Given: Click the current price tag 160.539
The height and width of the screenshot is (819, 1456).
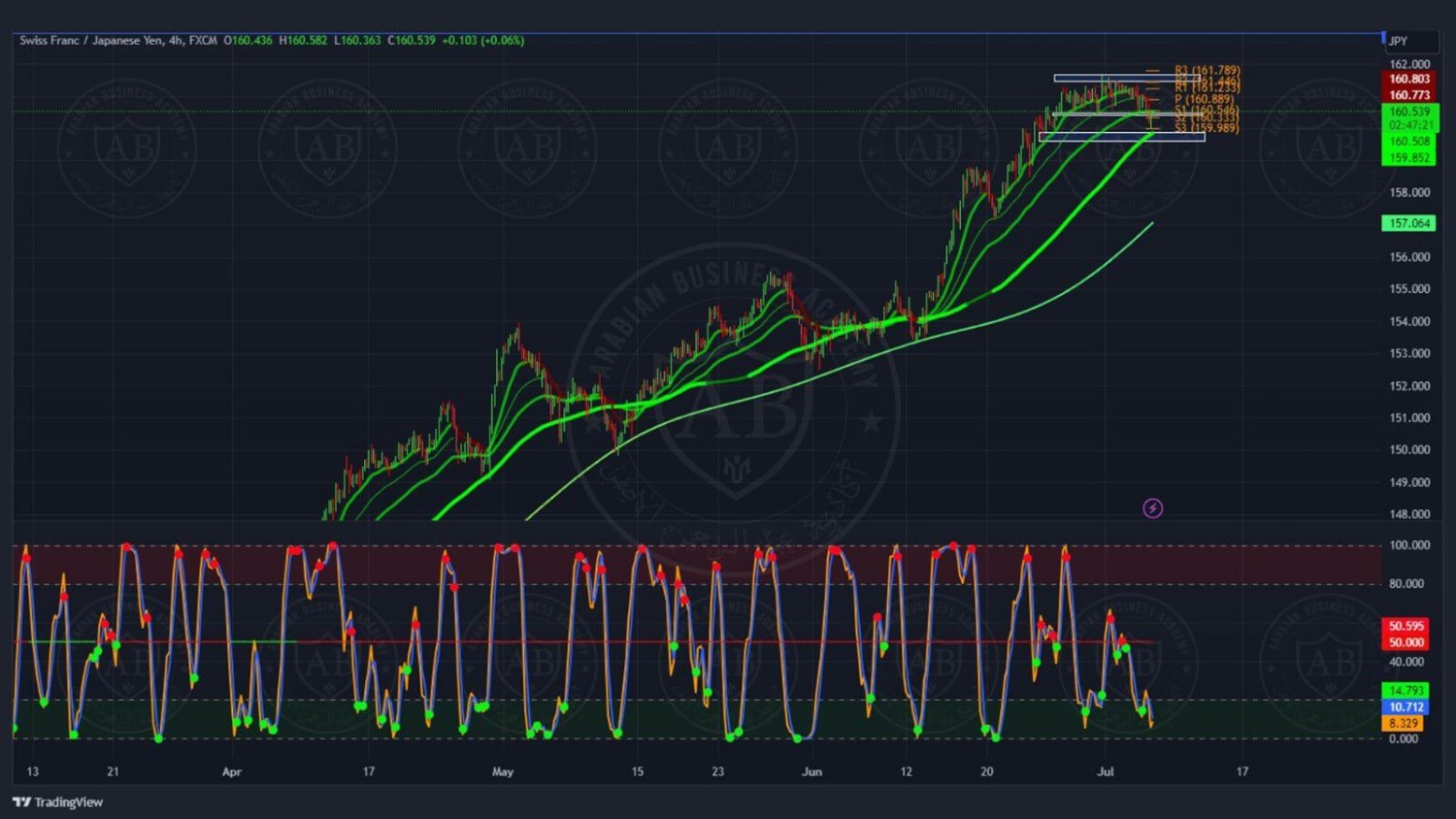Looking at the screenshot, I should coord(1409,112).
